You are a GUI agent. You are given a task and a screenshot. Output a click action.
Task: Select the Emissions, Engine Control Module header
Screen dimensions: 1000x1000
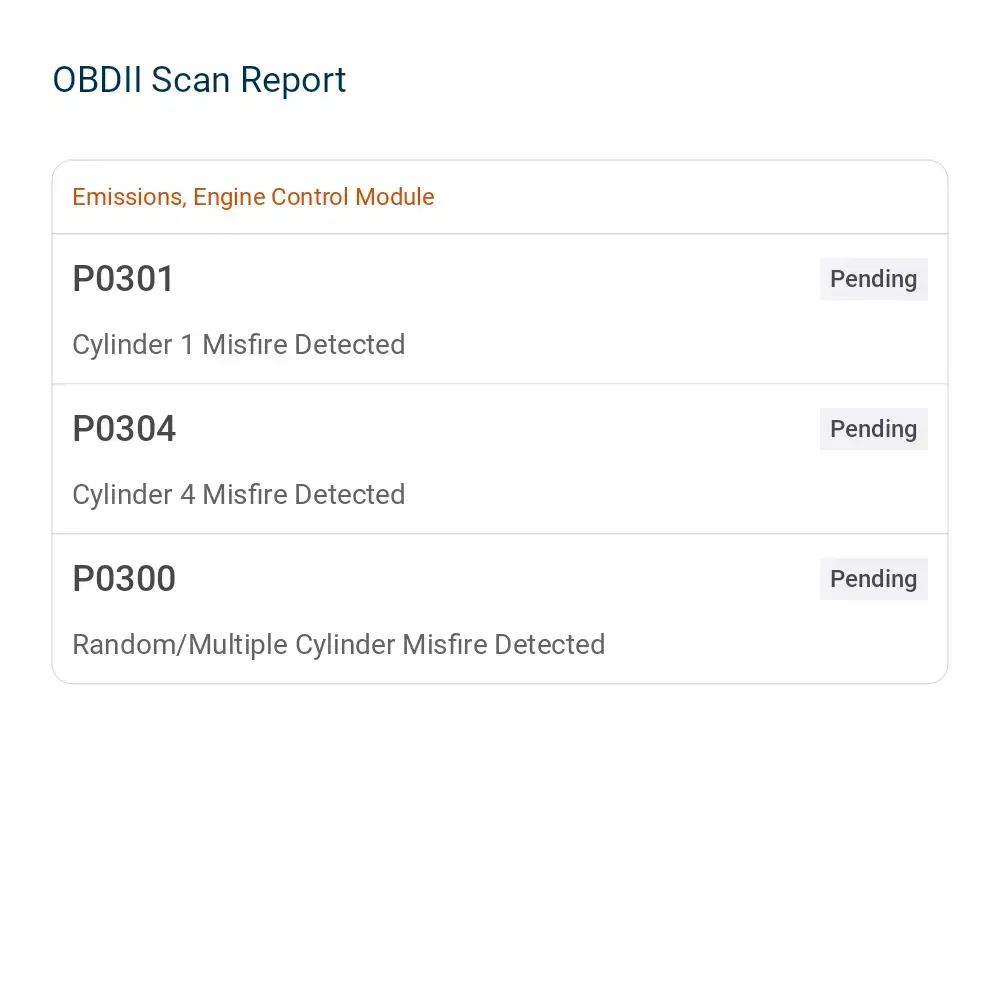500,197
